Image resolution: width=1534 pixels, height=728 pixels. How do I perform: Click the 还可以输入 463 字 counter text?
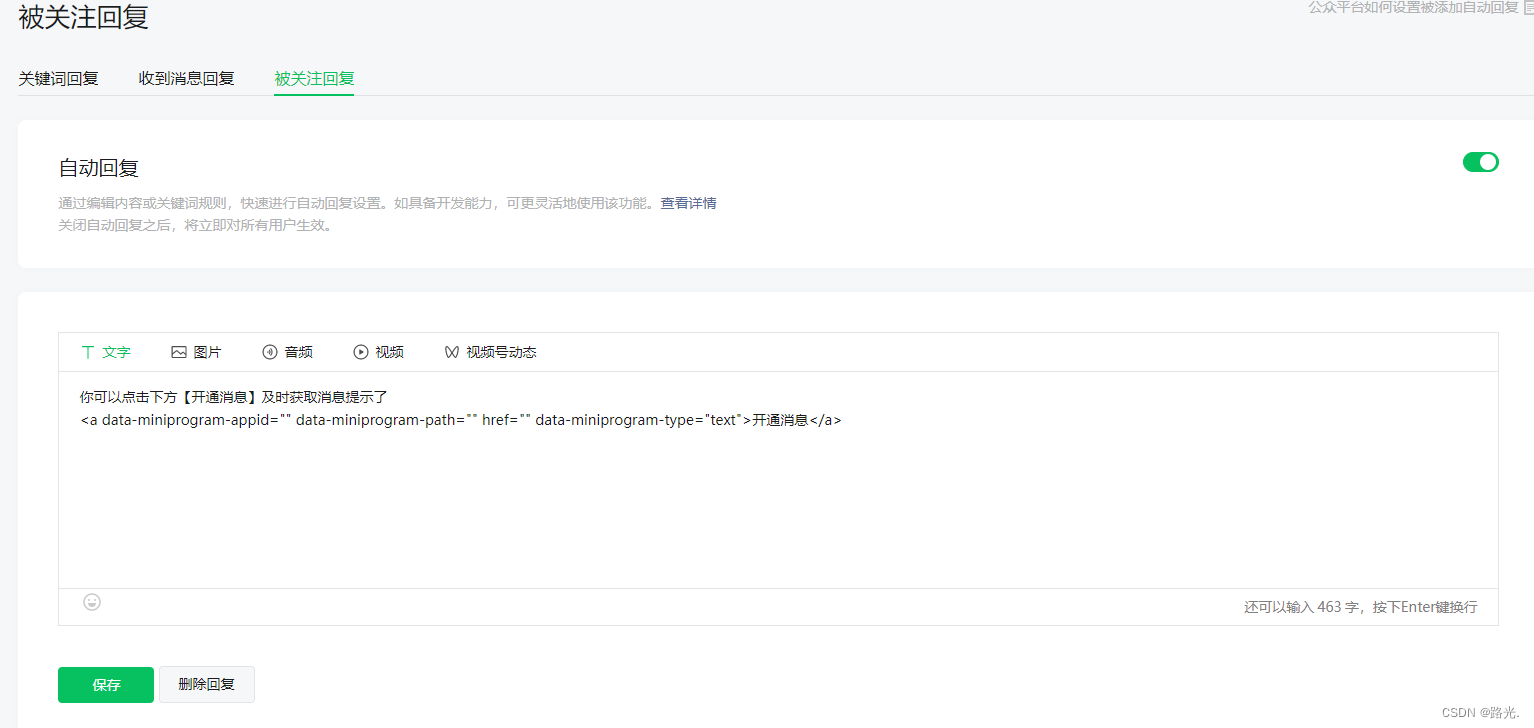click(x=1300, y=607)
